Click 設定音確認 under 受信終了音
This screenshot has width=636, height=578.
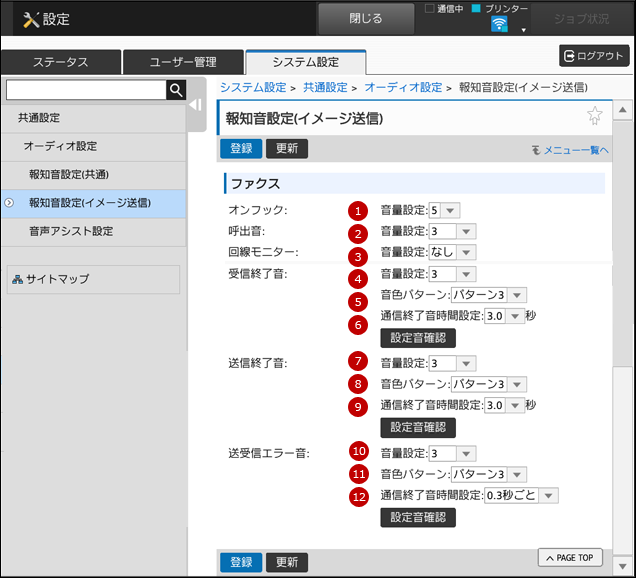pos(418,338)
